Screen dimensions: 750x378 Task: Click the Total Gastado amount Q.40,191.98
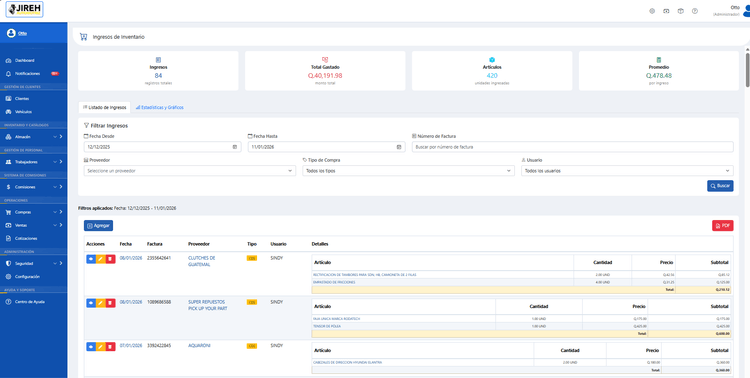(325, 76)
